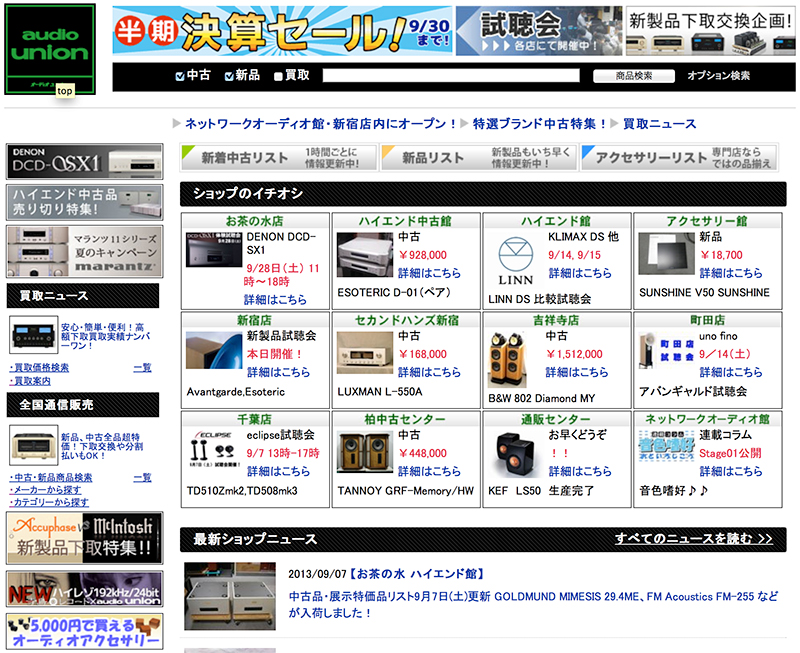The height and width of the screenshot is (653, 800).
Task: Click the gold amplifier thumbnail under 全国通信販売
Action: click(x=34, y=445)
